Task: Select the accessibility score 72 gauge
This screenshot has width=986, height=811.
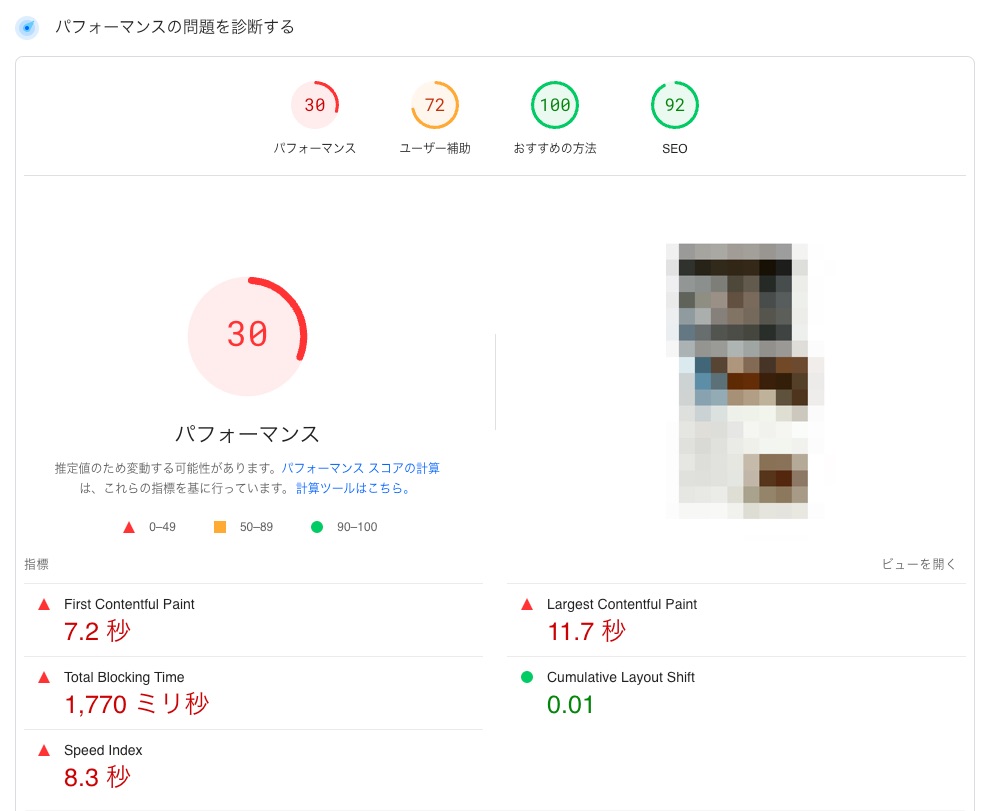Action: point(435,105)
